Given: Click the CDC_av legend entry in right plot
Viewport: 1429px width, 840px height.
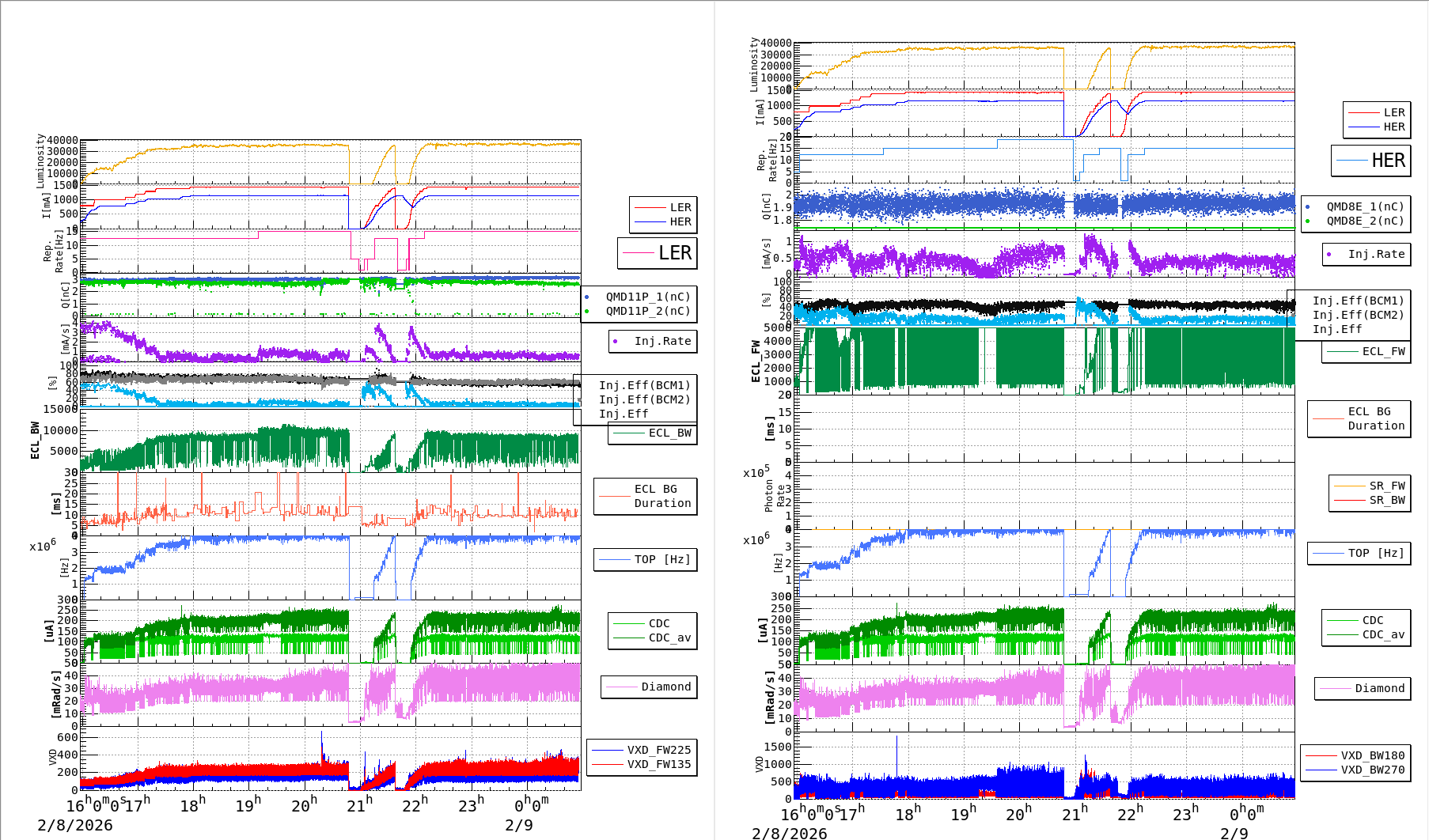Looking at the screenshot, I should pyautogui.click(x=1366, y=634).
